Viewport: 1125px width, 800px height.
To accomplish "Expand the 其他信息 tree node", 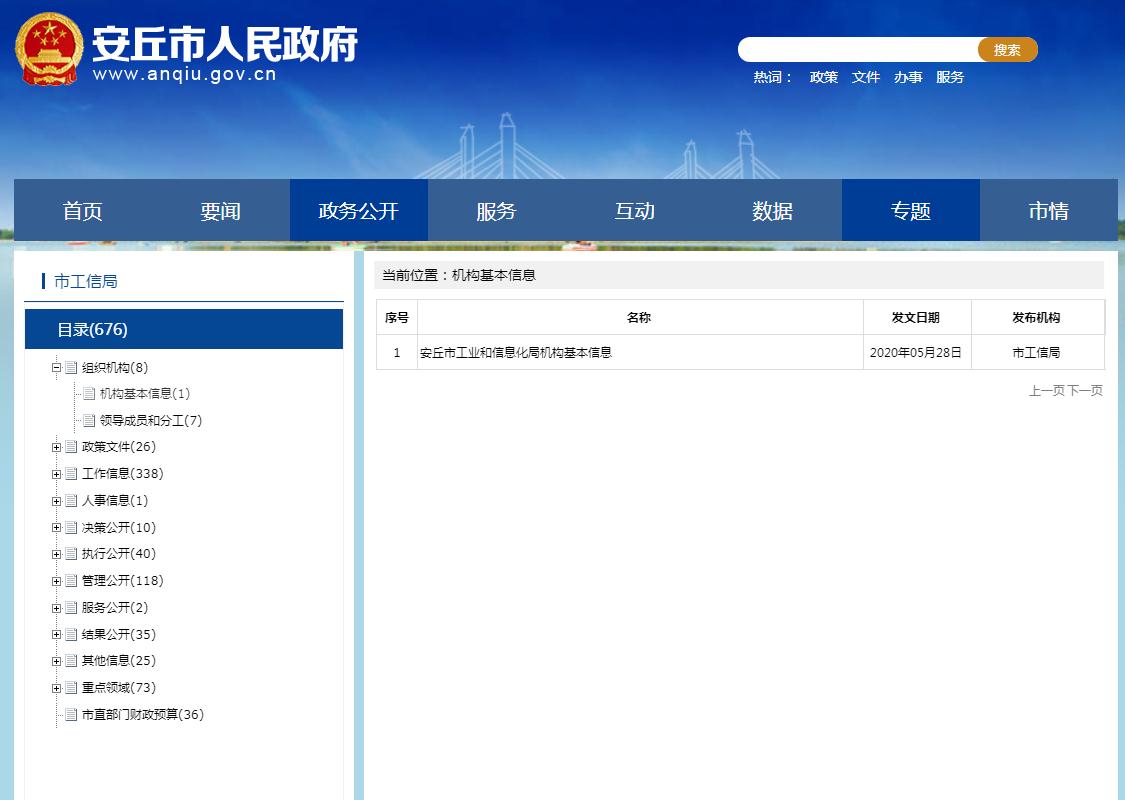I will [56, 661].
